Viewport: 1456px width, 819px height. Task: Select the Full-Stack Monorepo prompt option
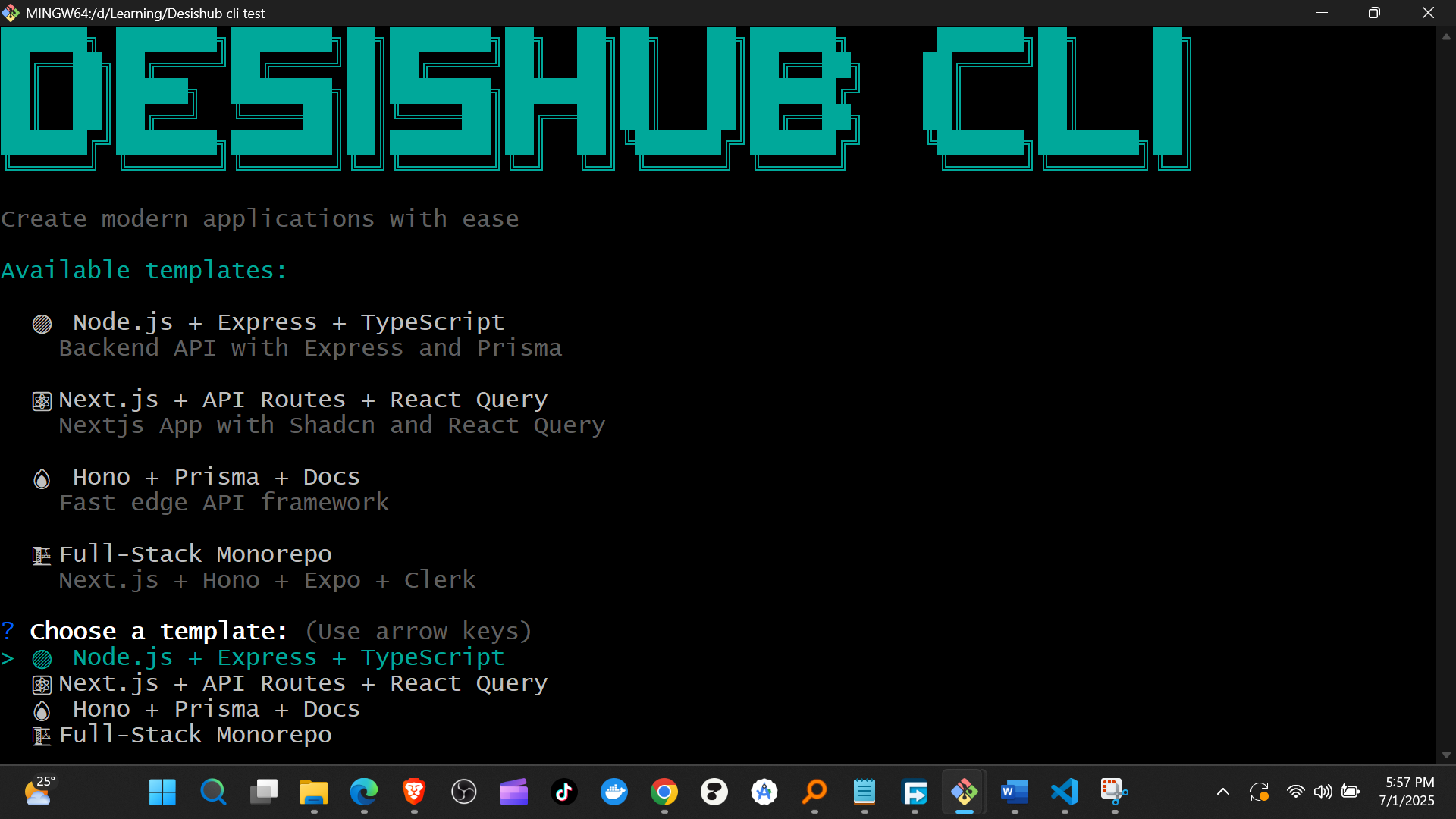click(x=182, y=735)
